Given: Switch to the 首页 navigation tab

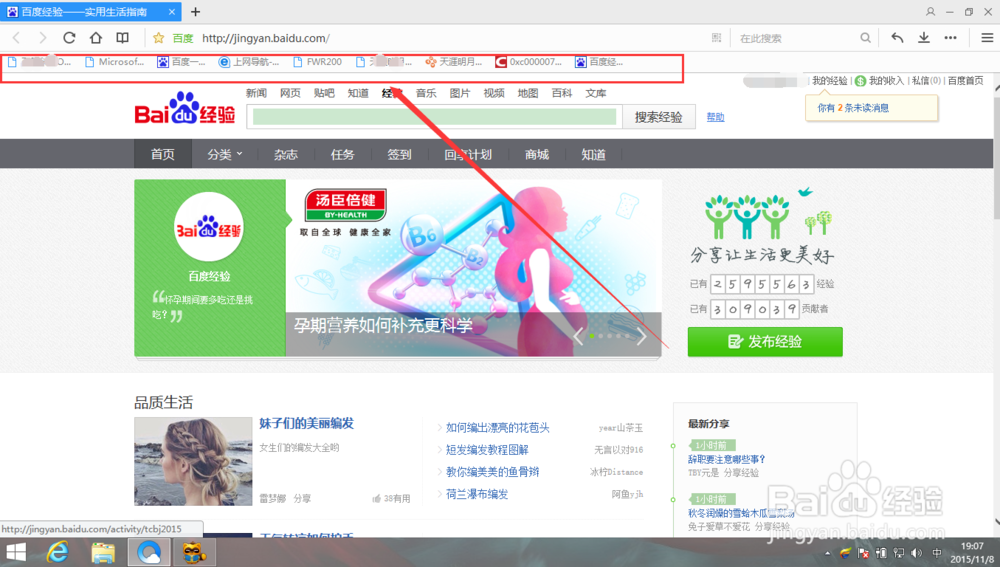Looking at the screenshot, I should coord(163,154).
